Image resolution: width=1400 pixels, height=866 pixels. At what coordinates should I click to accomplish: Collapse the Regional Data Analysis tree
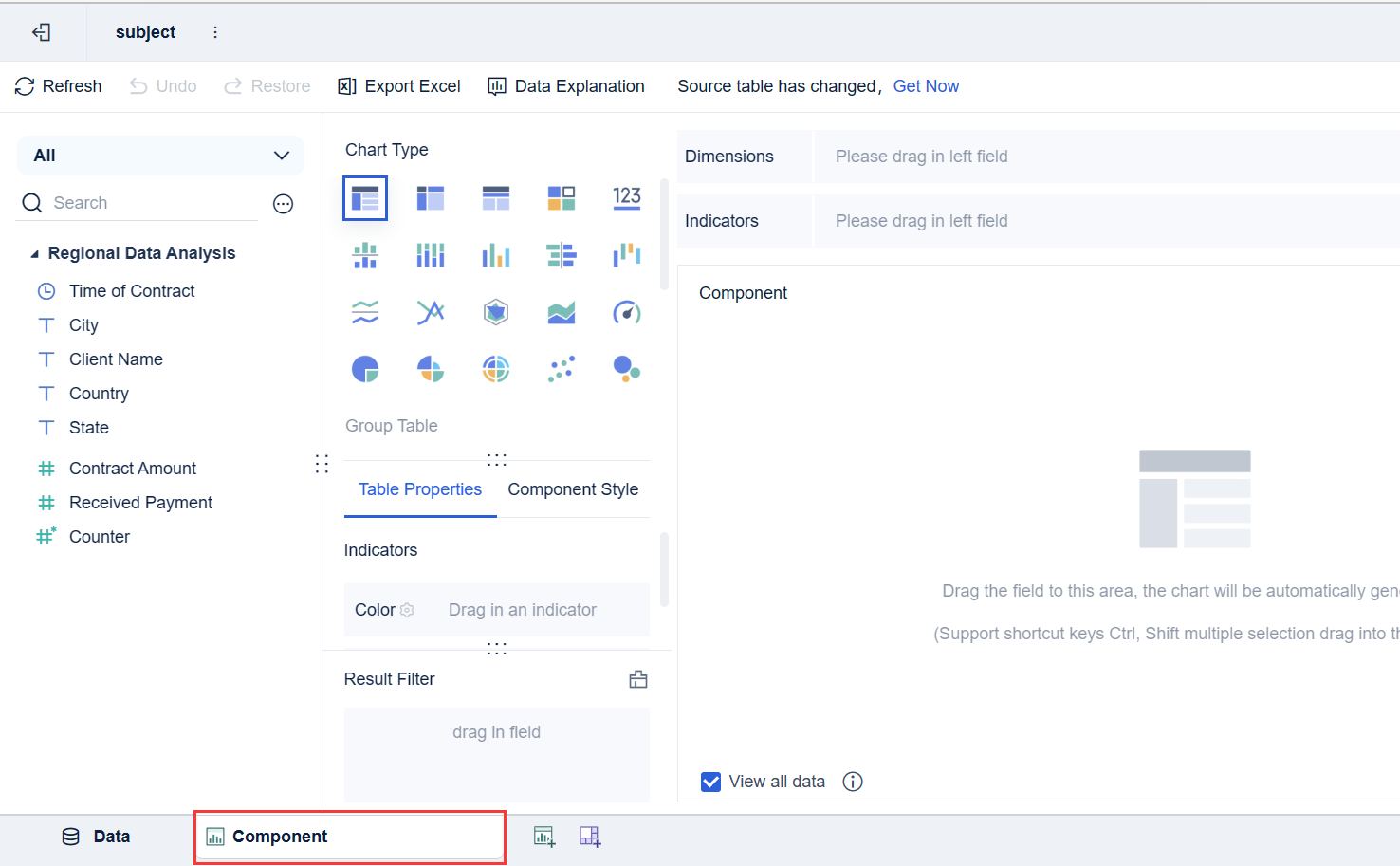(35, 254)
